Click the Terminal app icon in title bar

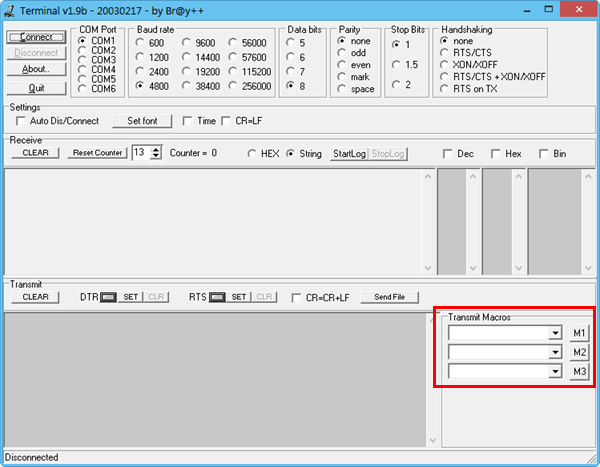coord(9,11)
